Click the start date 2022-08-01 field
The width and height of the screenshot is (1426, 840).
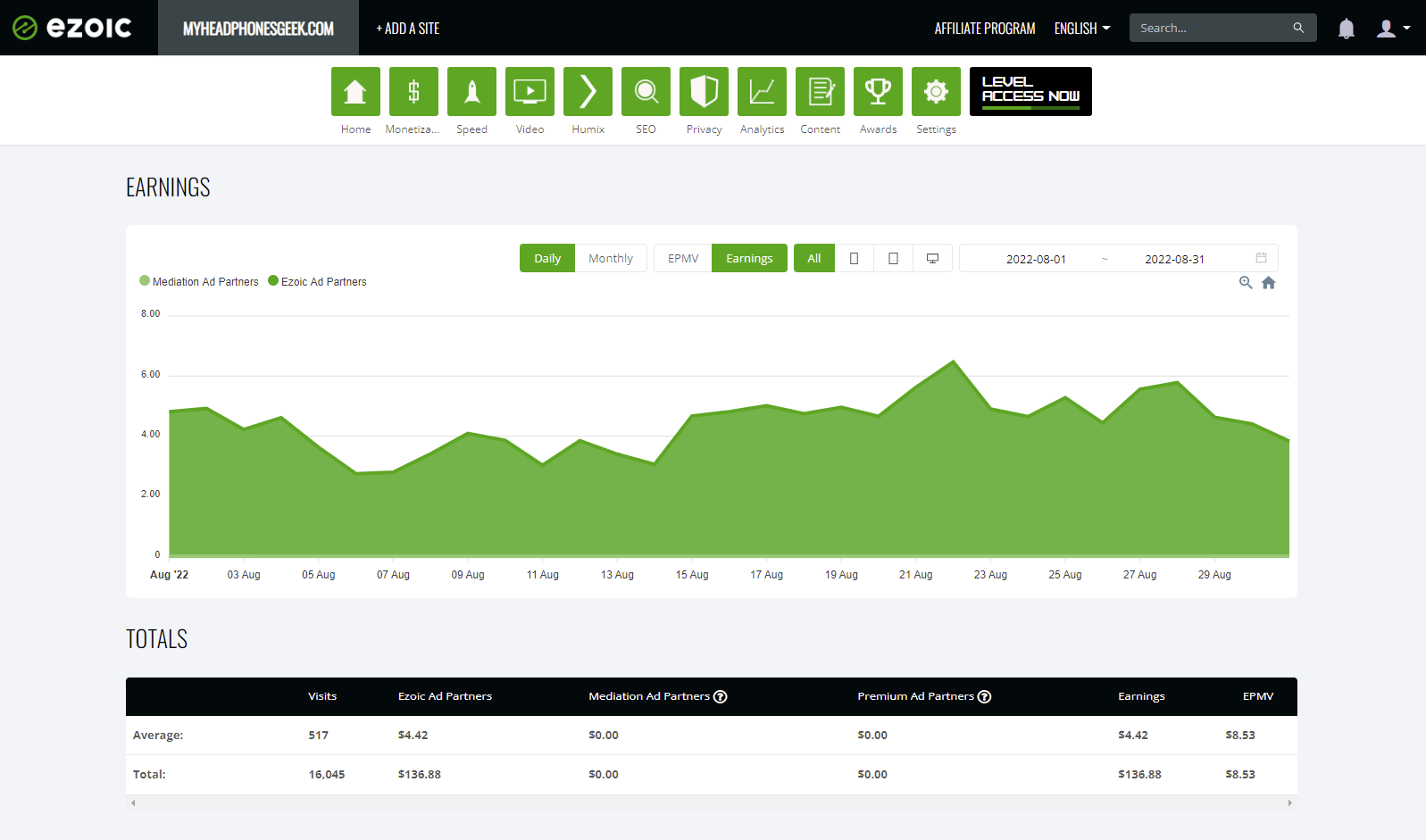(x=1036, y=259)
